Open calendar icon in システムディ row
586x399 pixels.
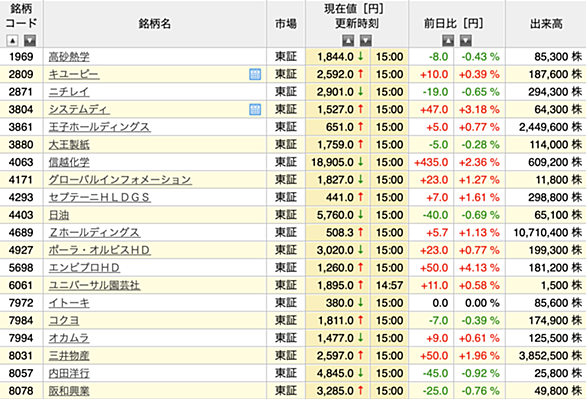[x=255, y=109]
